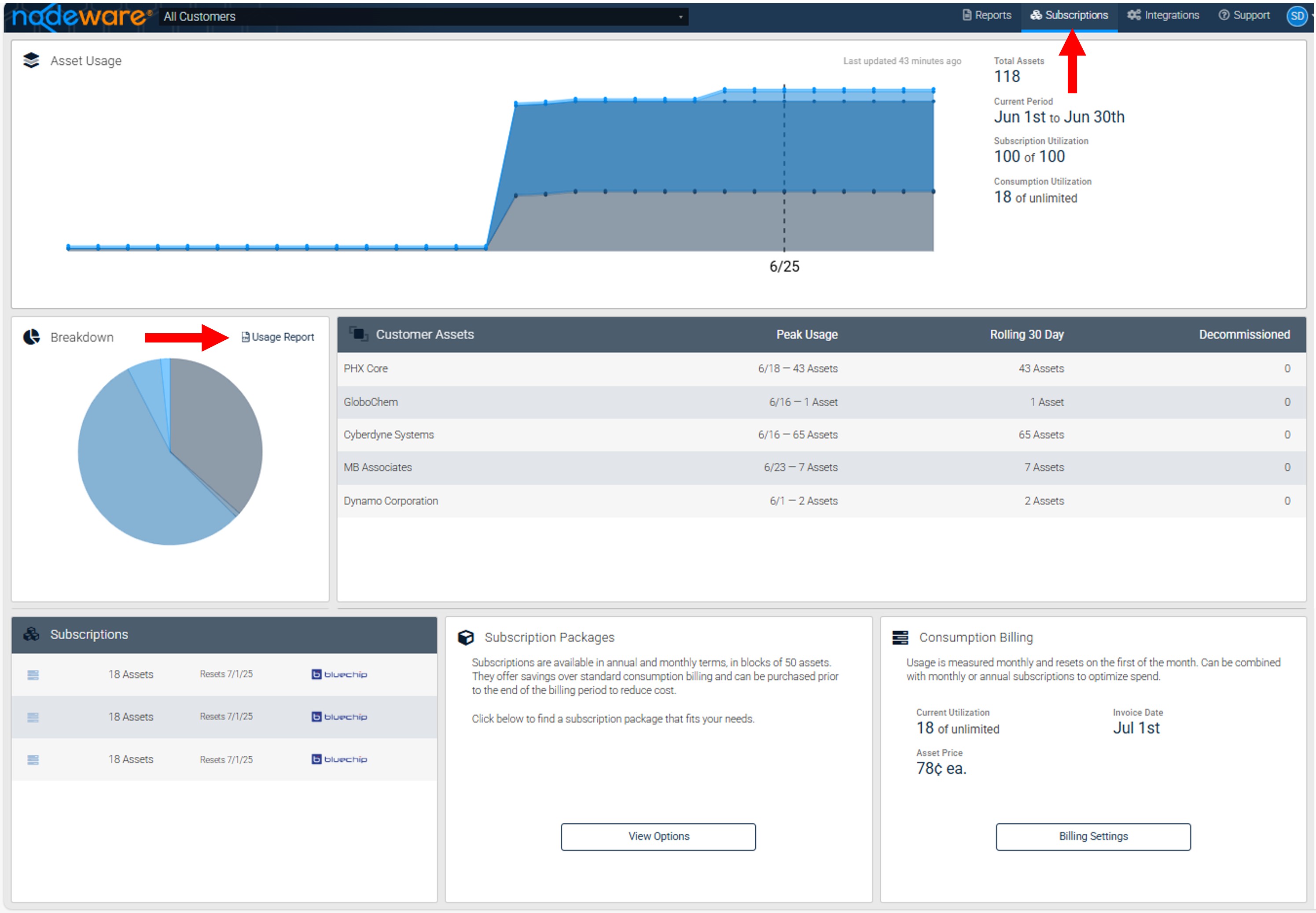
Task: Switch to the Subscriptions tab
Action: tap(1069, 15)
